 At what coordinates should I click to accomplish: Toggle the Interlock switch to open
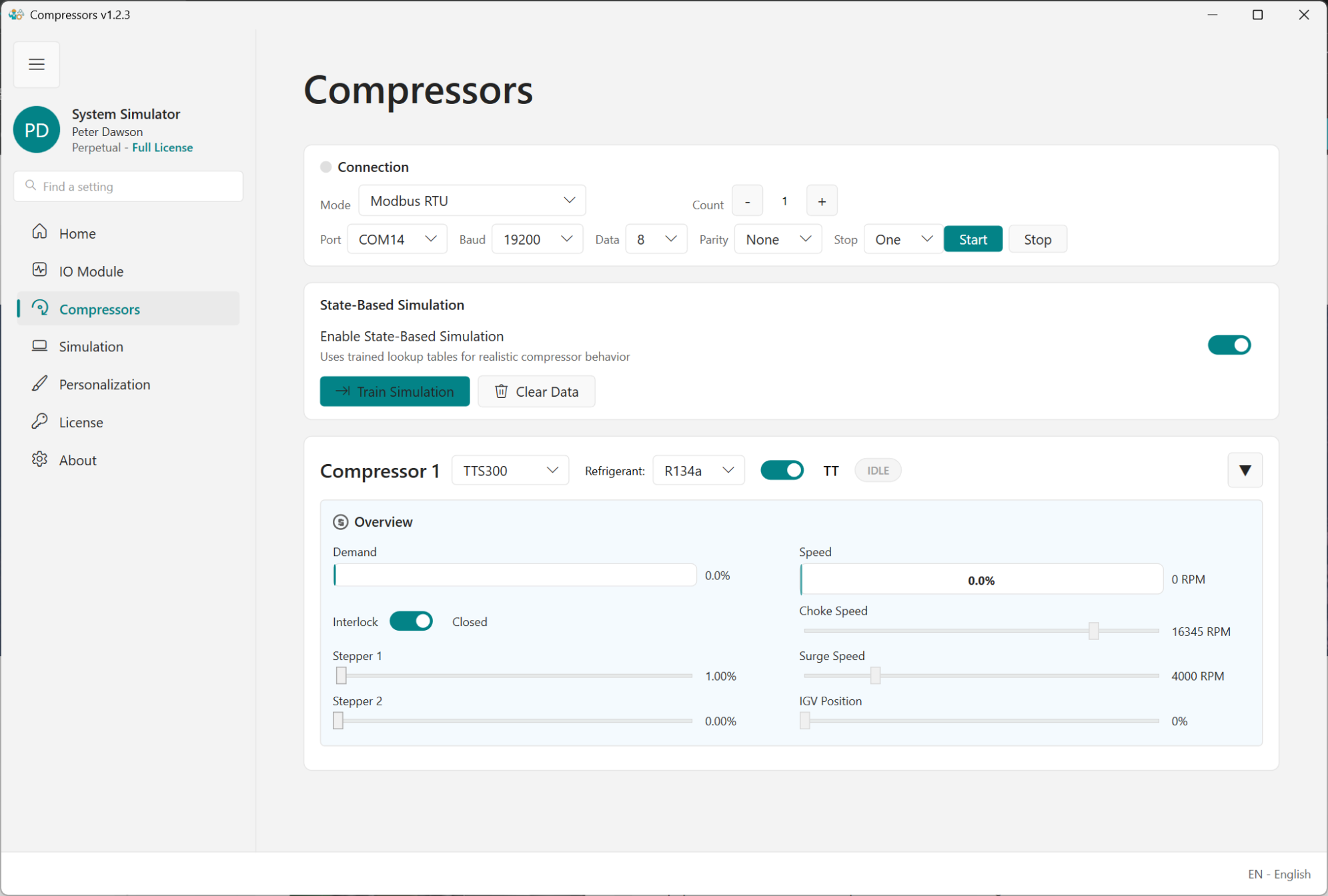click(411, 621)
